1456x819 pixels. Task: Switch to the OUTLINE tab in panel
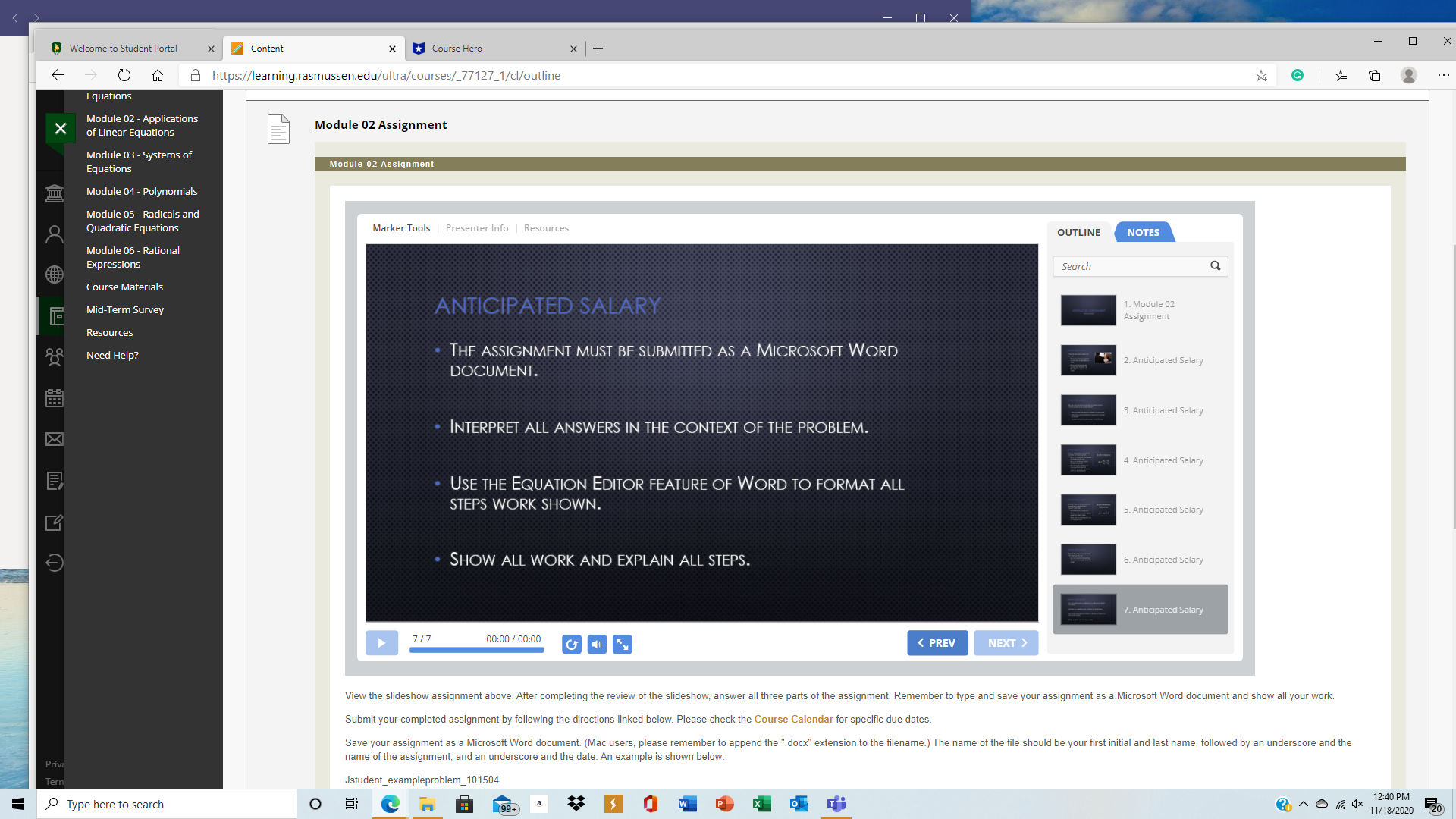click(1079, 231)
